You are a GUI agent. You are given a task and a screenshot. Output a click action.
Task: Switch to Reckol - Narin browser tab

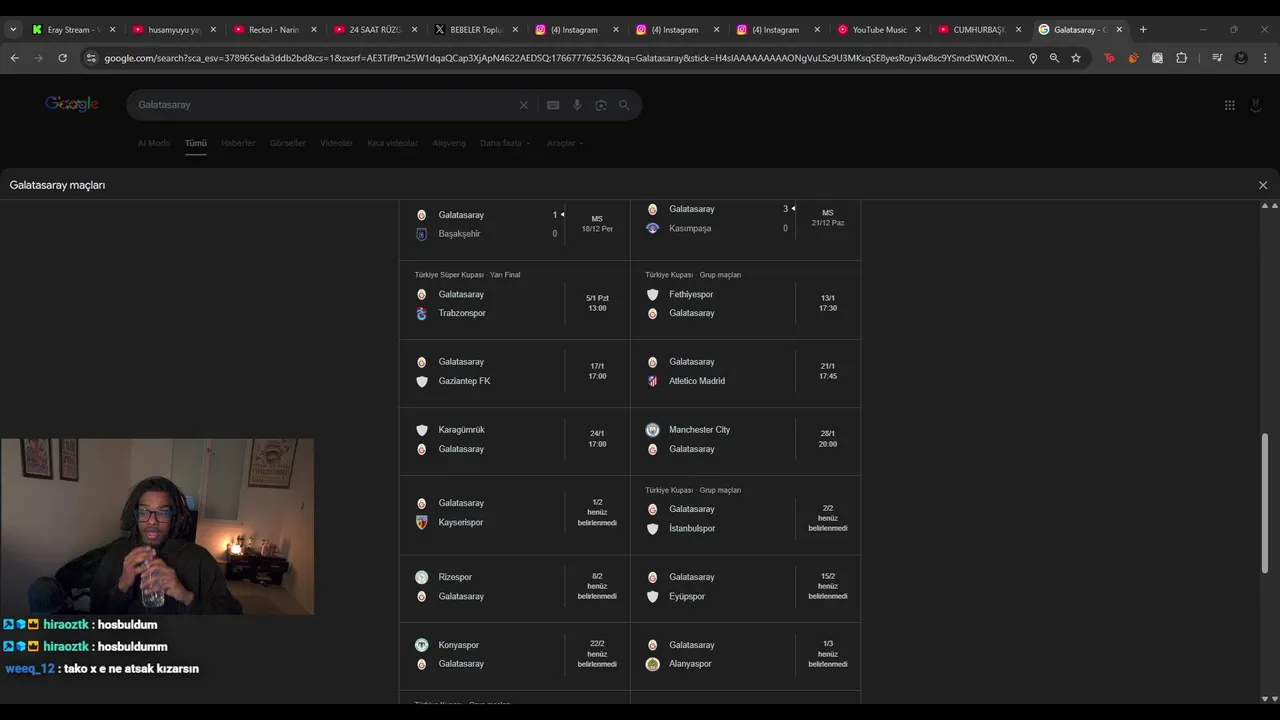[x=273, y=29]
